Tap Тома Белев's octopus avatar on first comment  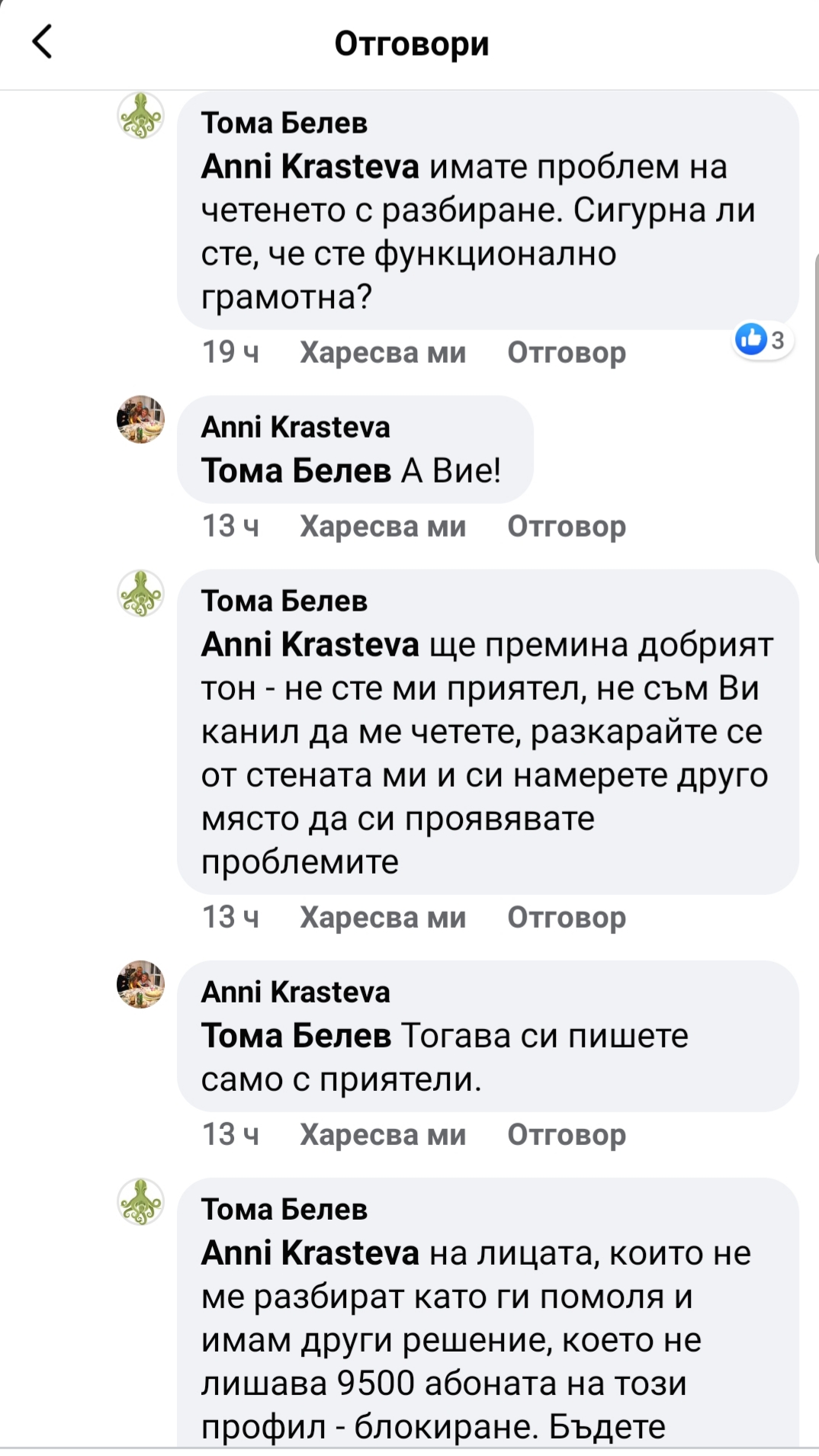(141, 116)
